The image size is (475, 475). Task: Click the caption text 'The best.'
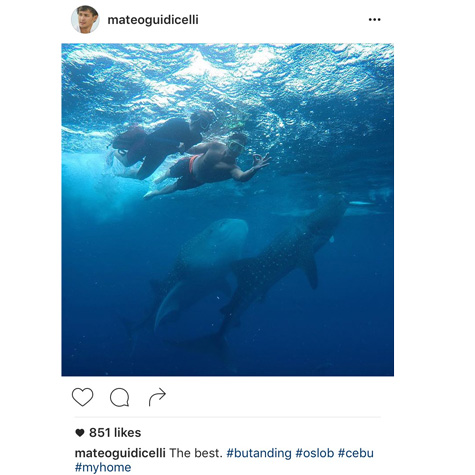(196, 453)
